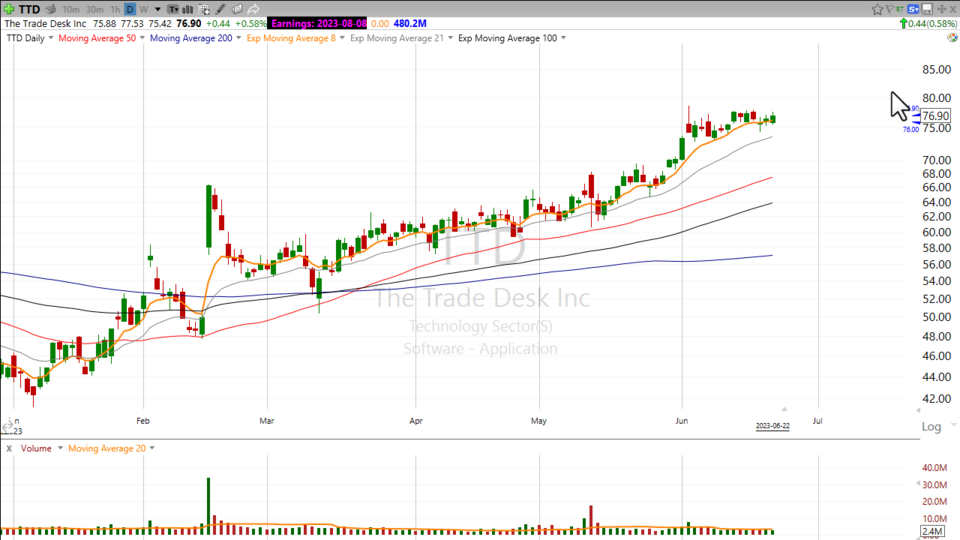This screenshot has width=960, height=540.
Task: Click the move pane cross-arrows icon
Action: (x=942, y=9)
